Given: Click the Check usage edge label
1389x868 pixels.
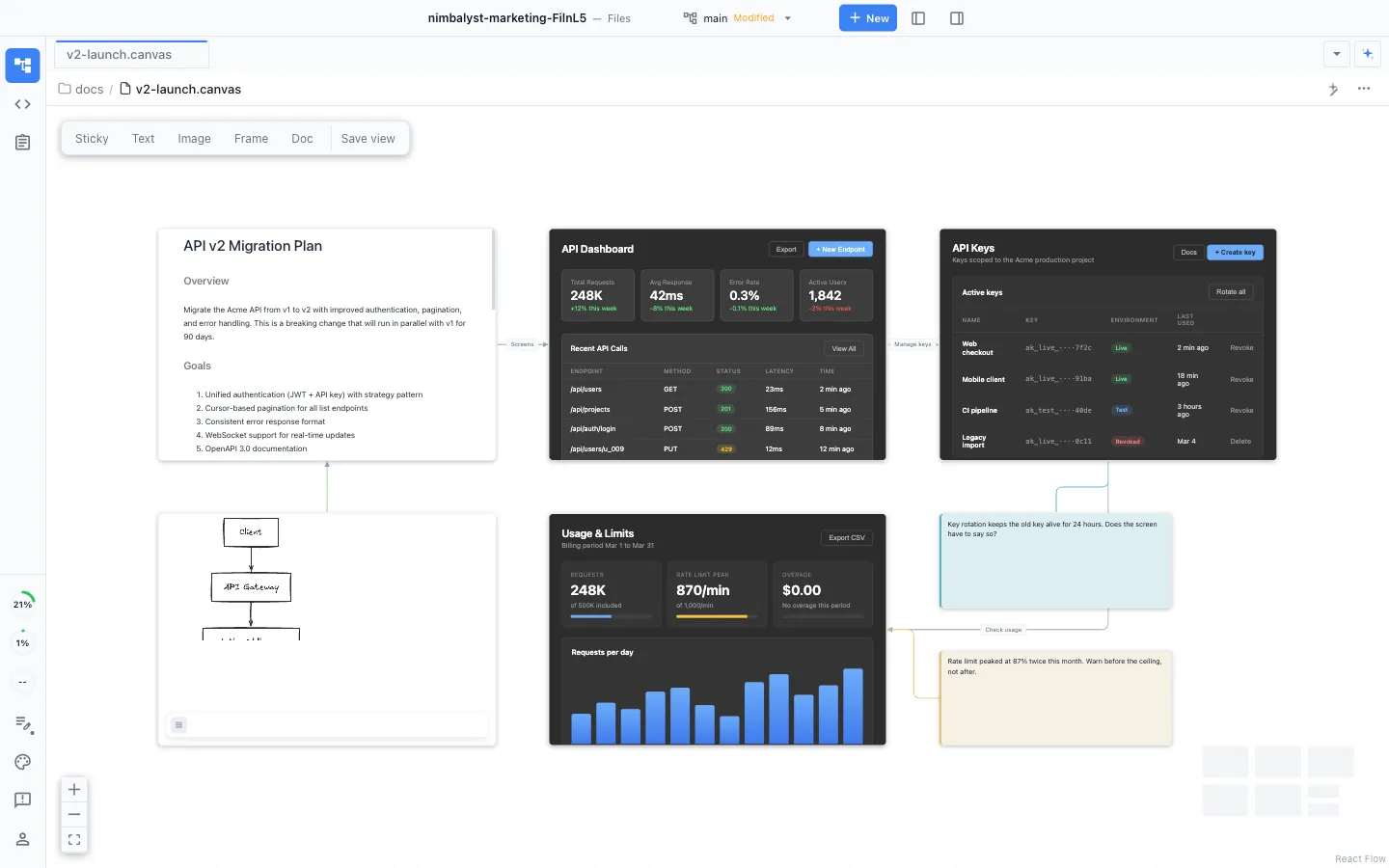Looking at the screenshot, I should pyautogui.click(x=1003, y=630).
